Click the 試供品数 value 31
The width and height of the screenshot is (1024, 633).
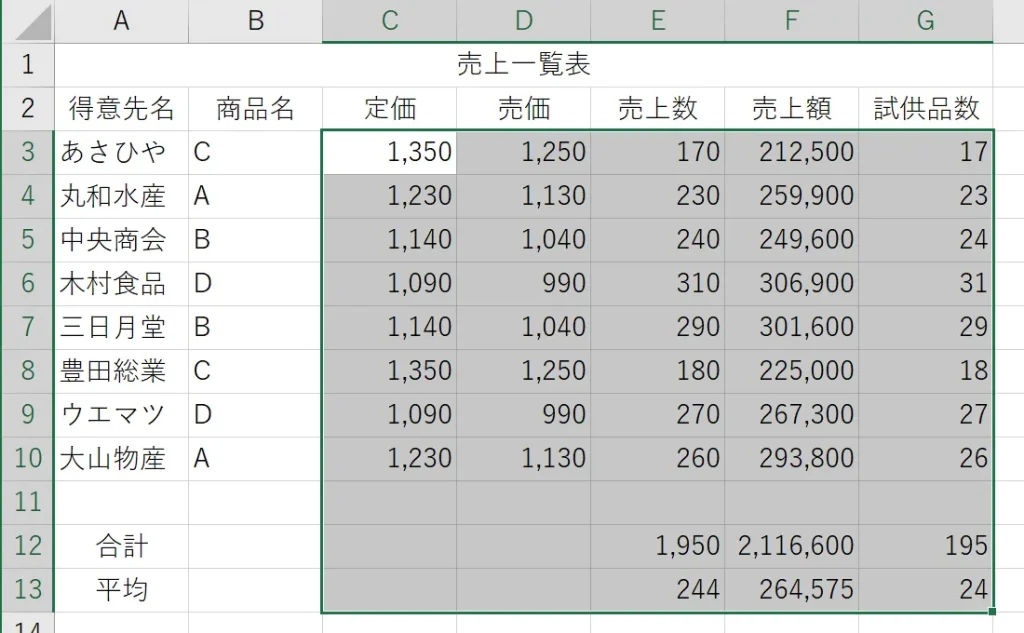pos(925,284)
